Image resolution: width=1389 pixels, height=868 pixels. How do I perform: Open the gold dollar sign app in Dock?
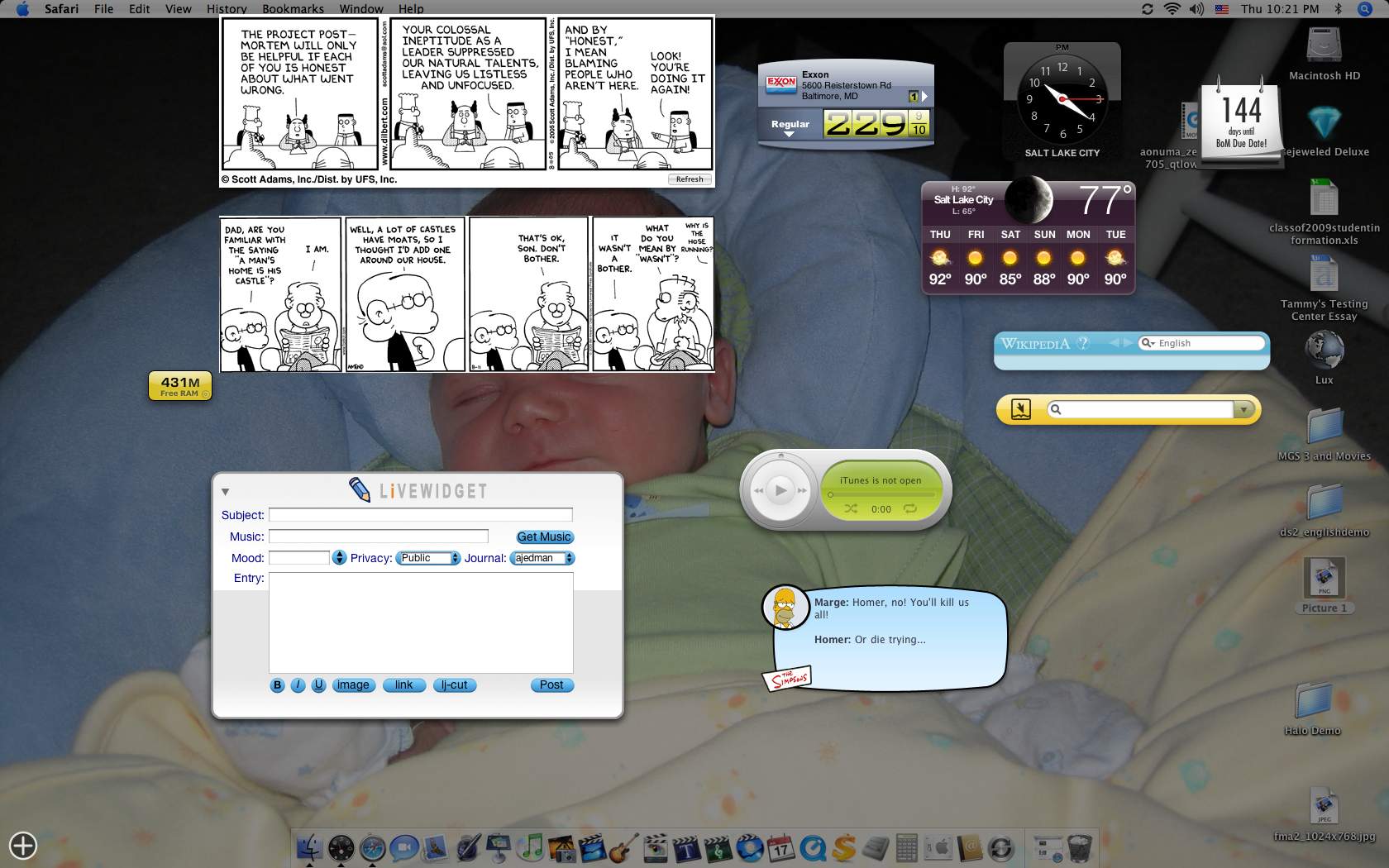coord(844,847)
